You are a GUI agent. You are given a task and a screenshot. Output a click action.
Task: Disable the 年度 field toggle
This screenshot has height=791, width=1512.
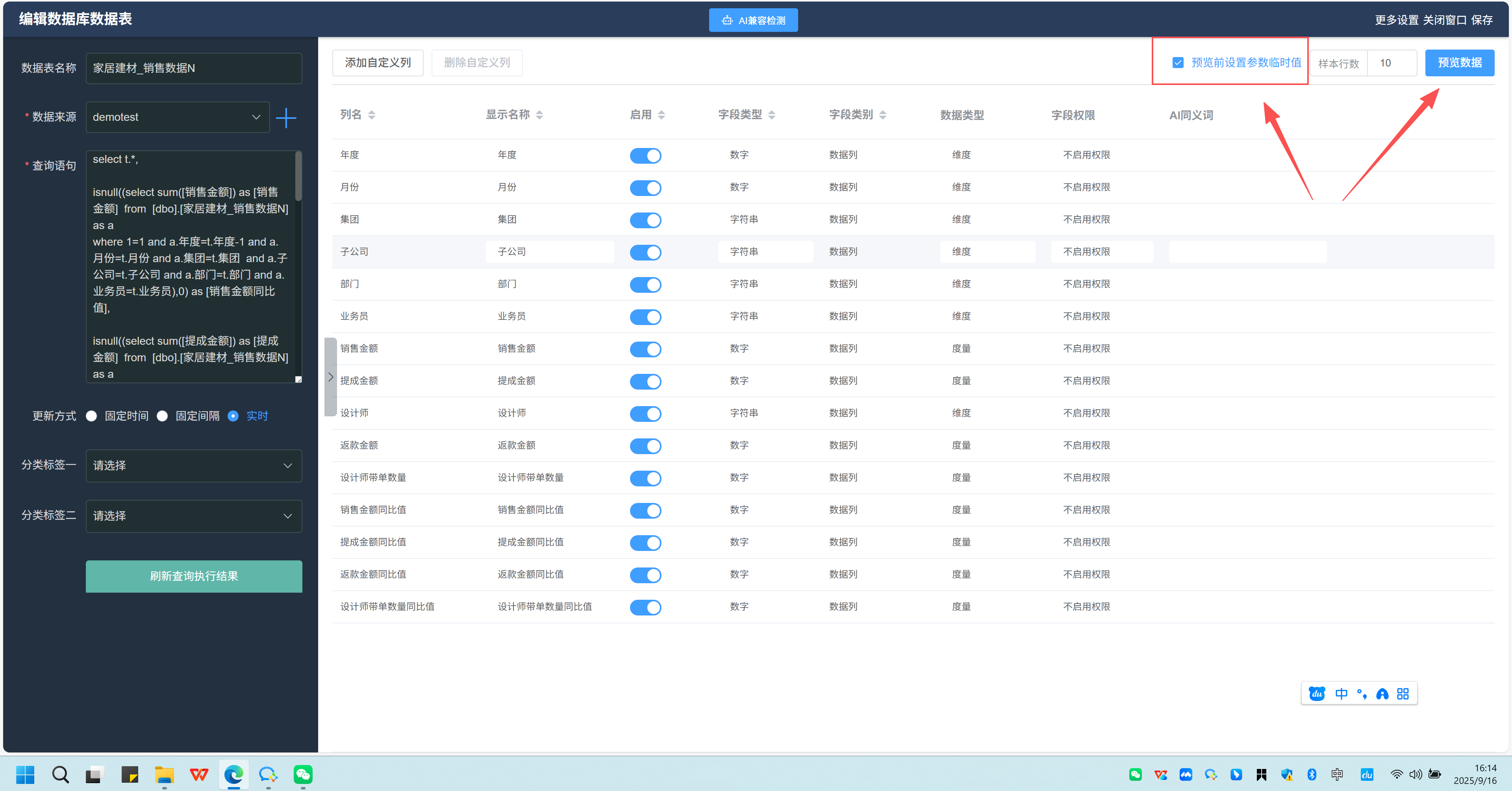click(645, 155)
